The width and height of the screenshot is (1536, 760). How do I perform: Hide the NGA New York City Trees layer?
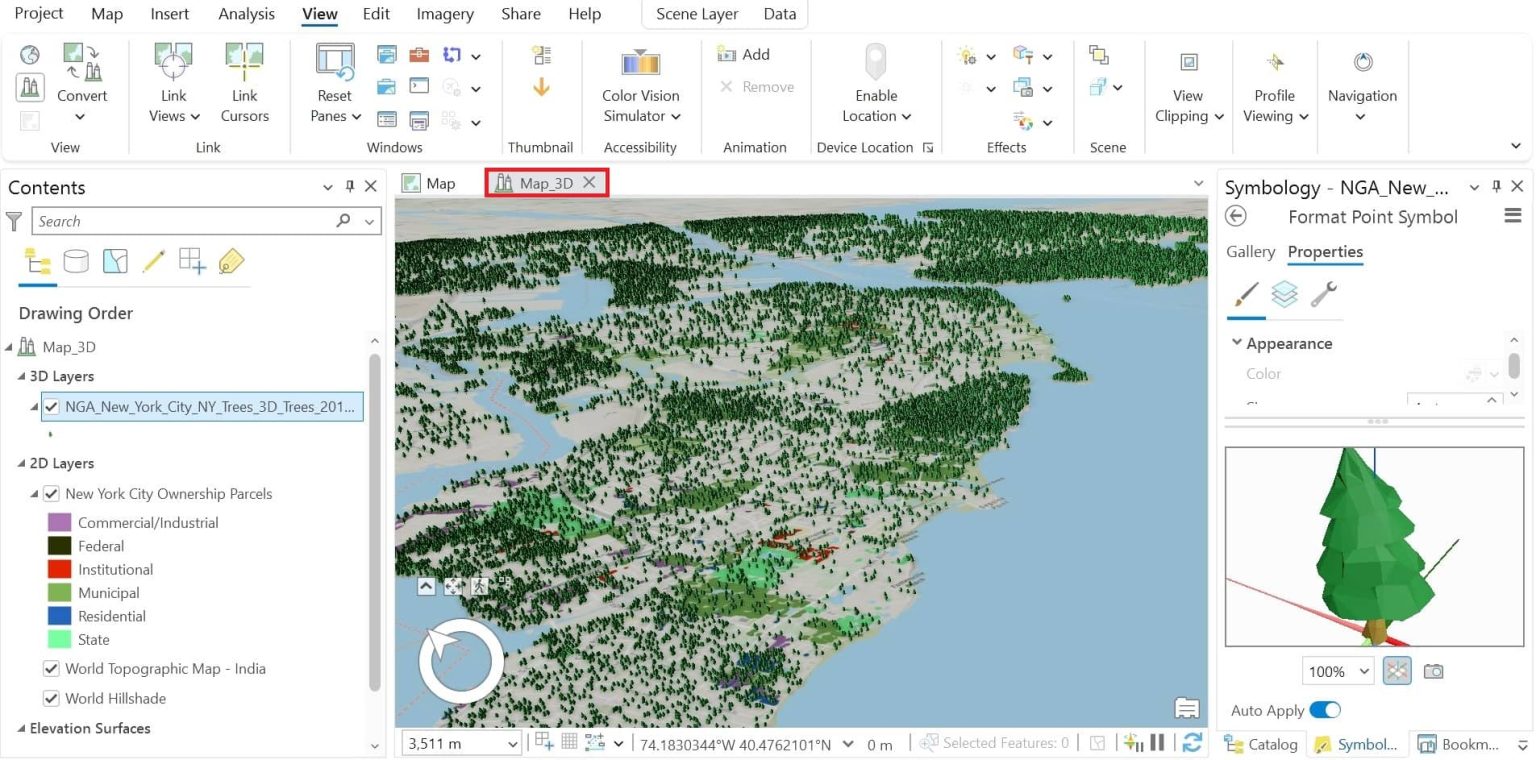[53, 407]
